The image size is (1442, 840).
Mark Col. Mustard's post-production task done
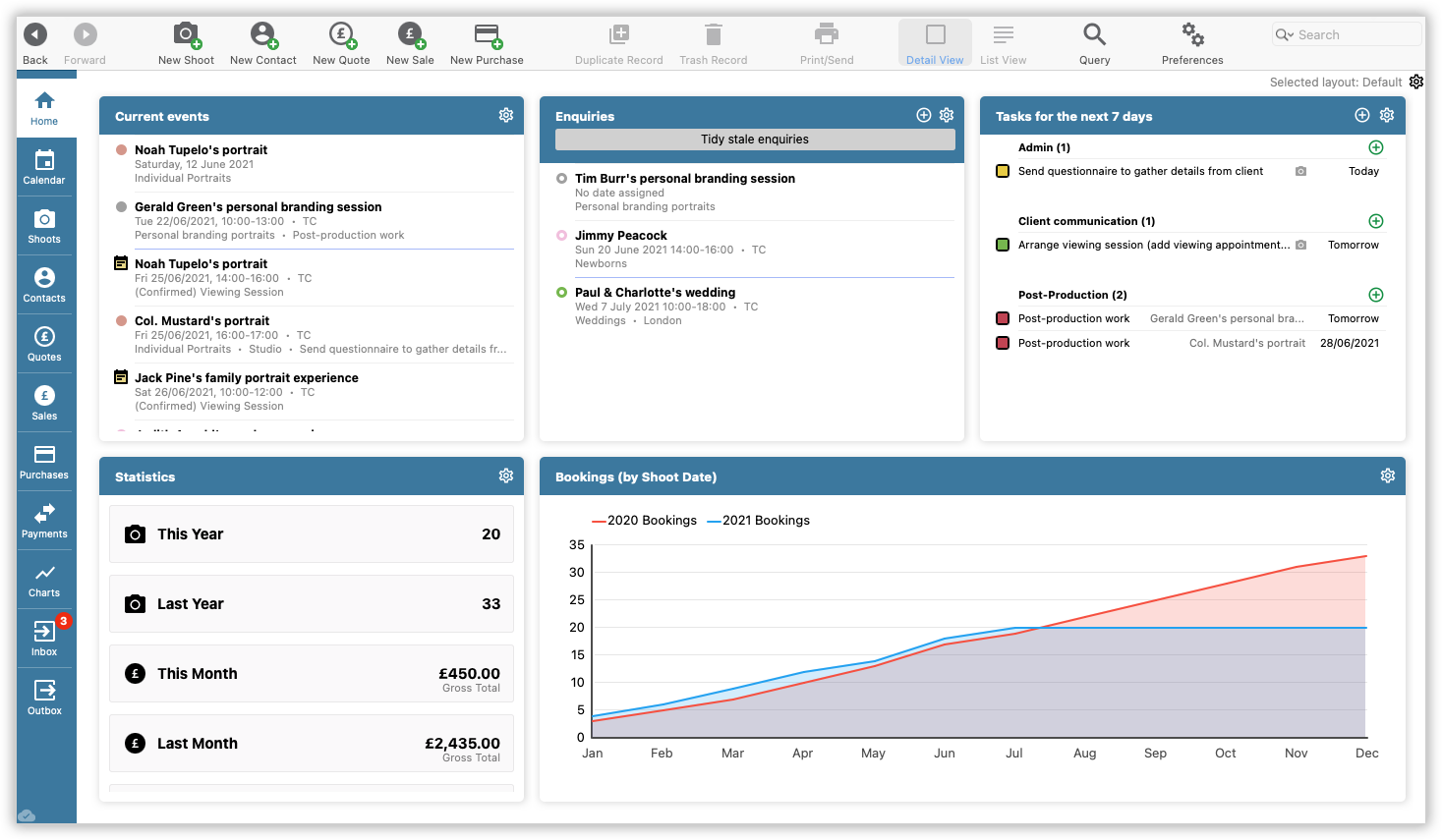tap(1003, 343)
